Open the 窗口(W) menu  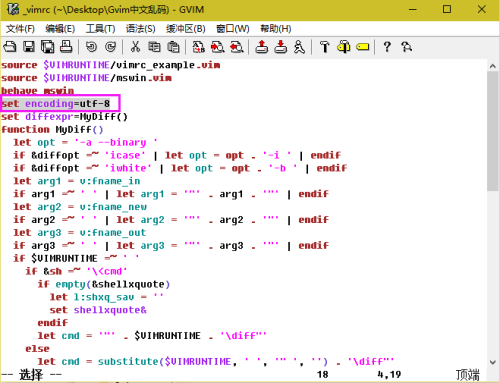pyautogui.click(x=233, y=29)
